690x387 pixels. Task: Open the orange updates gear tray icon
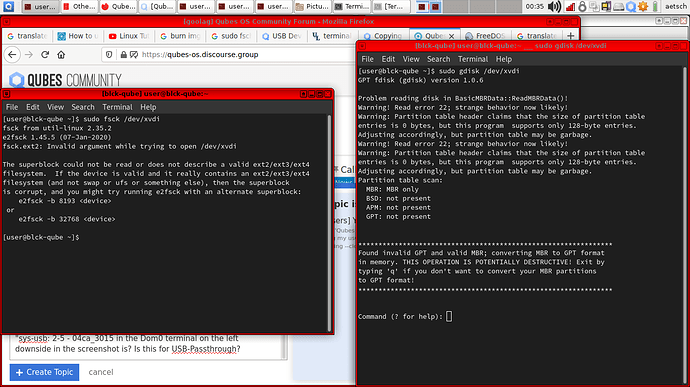click(x=643, y=6)
